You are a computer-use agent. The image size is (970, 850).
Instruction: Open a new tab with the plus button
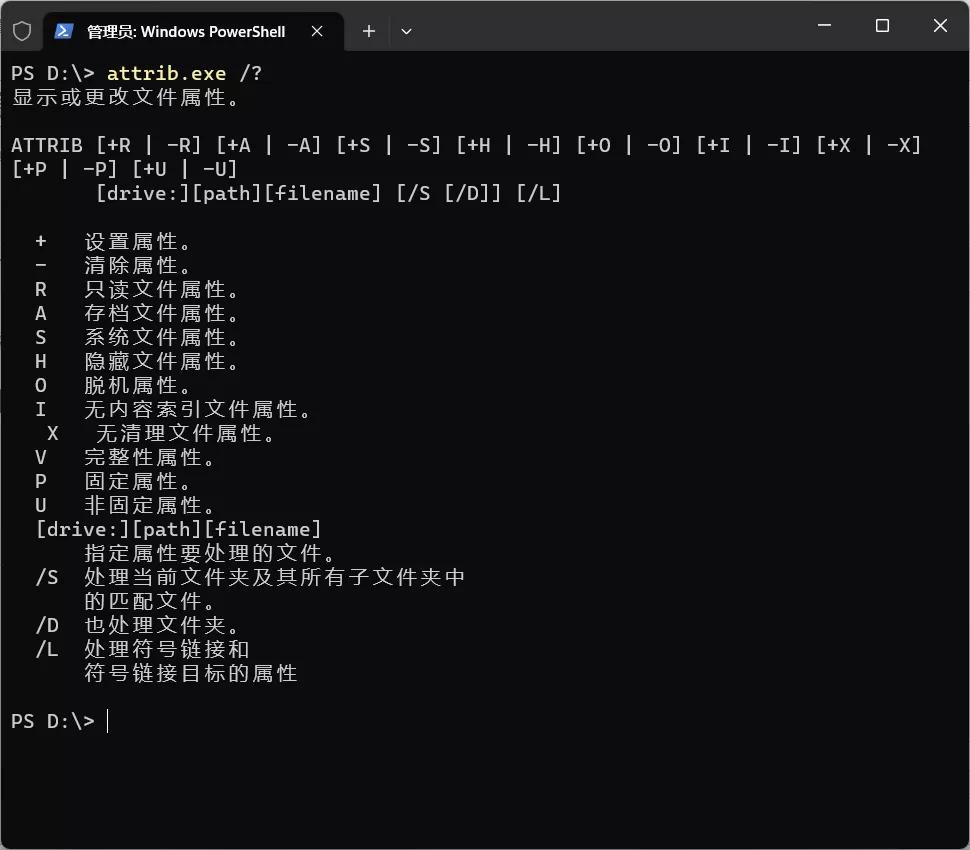[369, 31]
